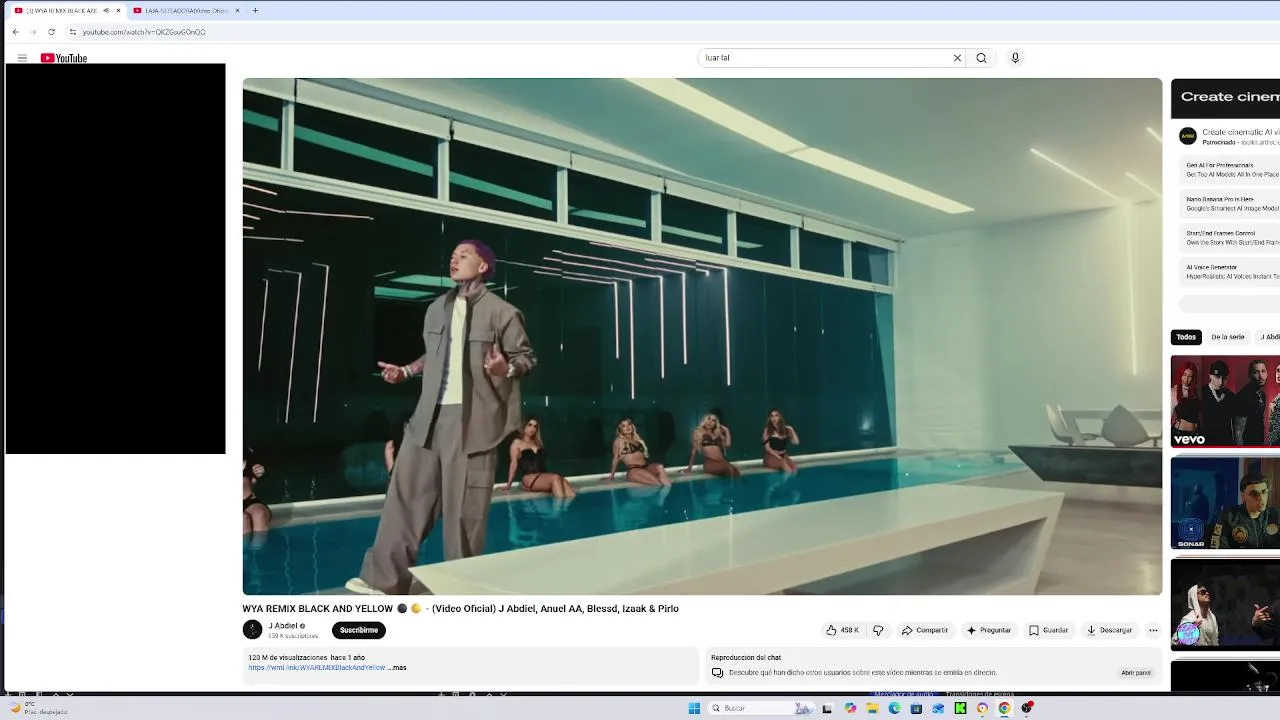Switch to the WYA REMIX browser tab
1280x720 pixels.
click(x=66, y=10)
